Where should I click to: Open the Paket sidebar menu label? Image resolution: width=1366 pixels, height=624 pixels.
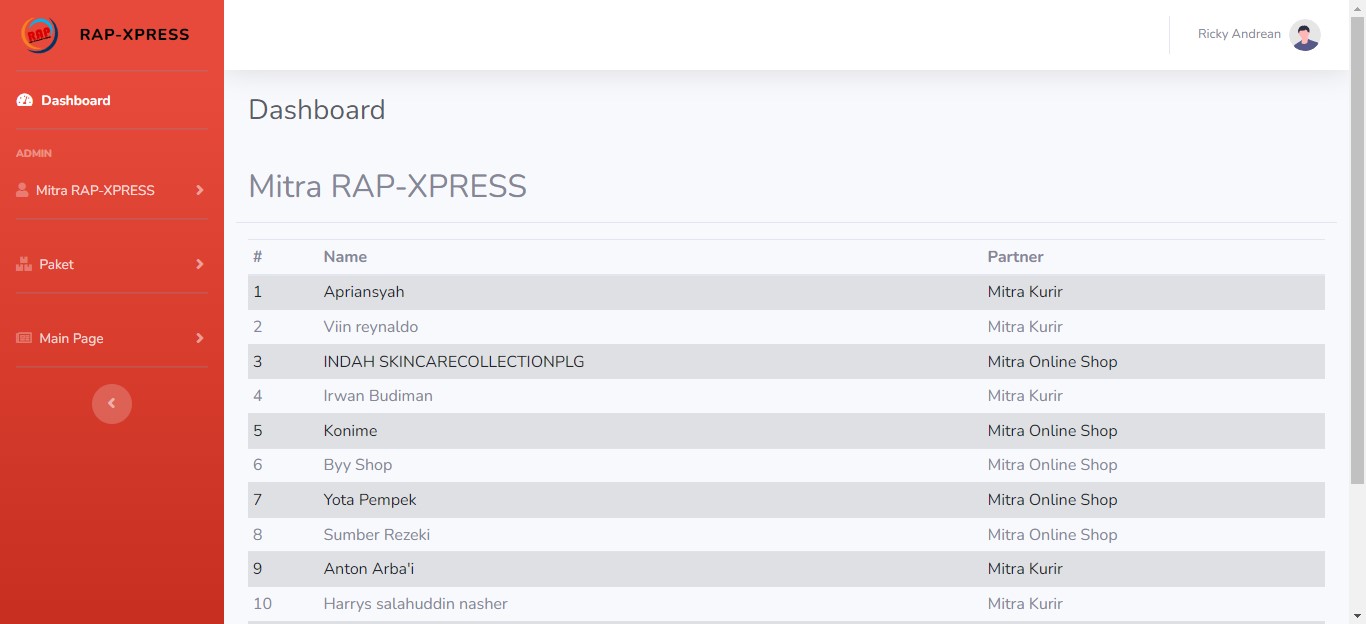coord(57,264)
